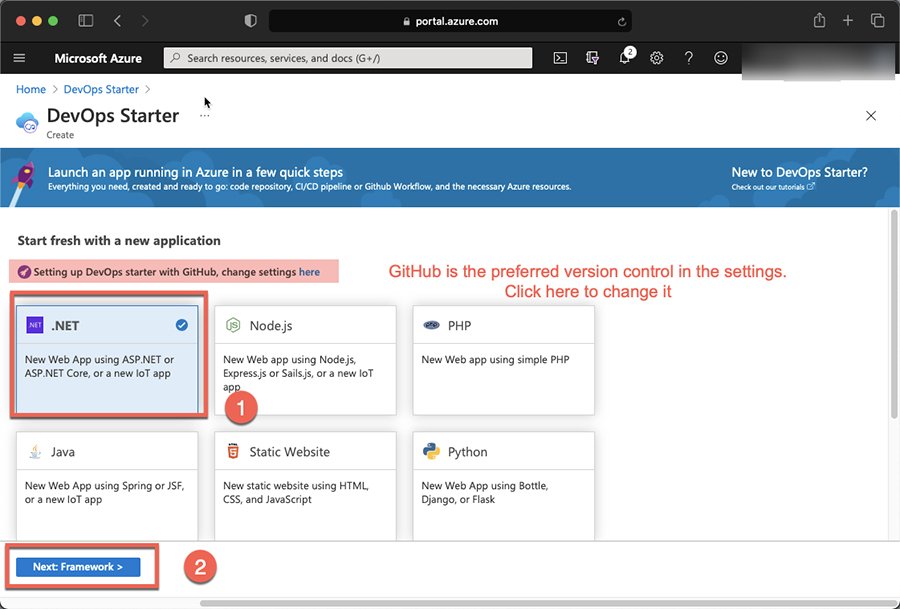
Task: Open the help and support menu
Action: tap(688, 58)
